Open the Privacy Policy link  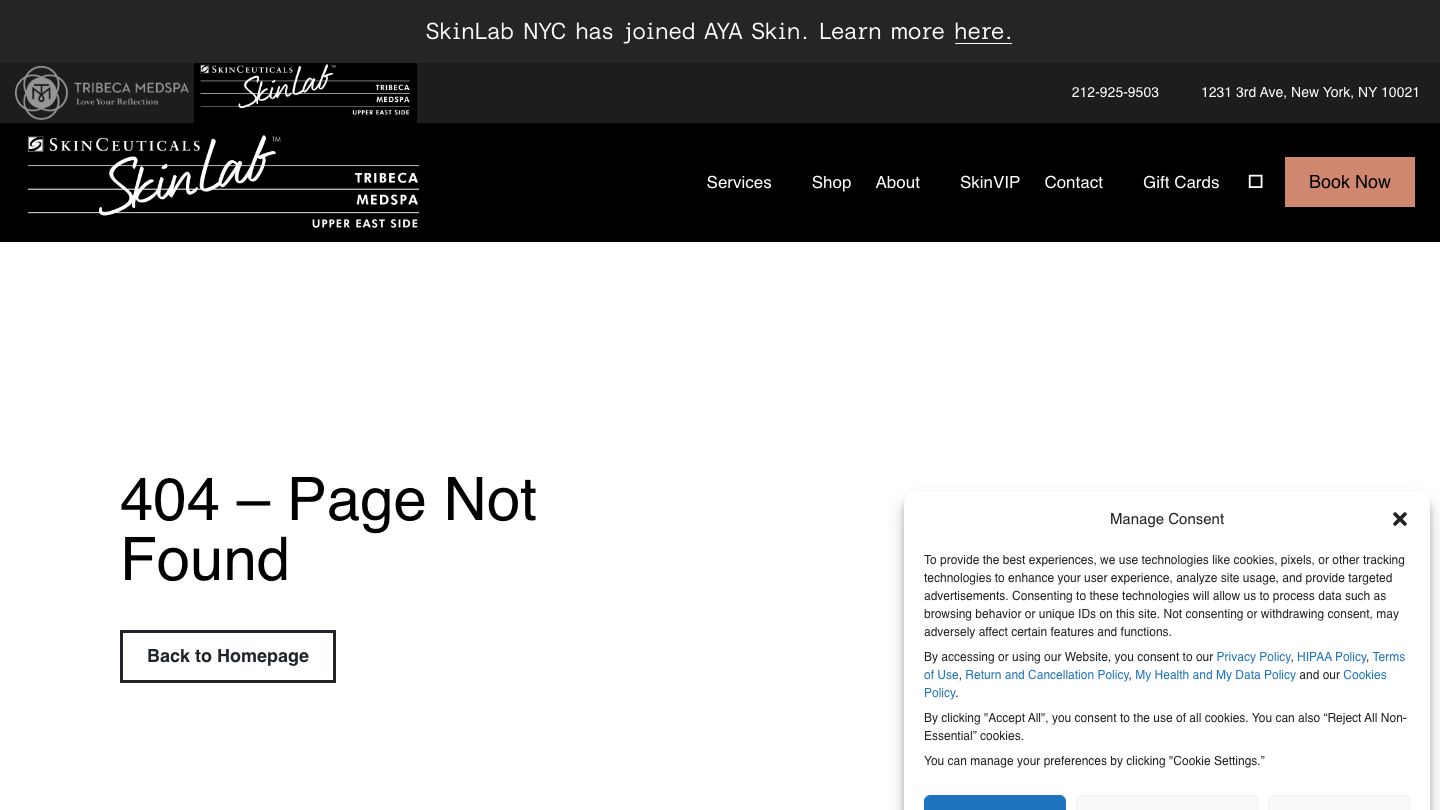1253,657
